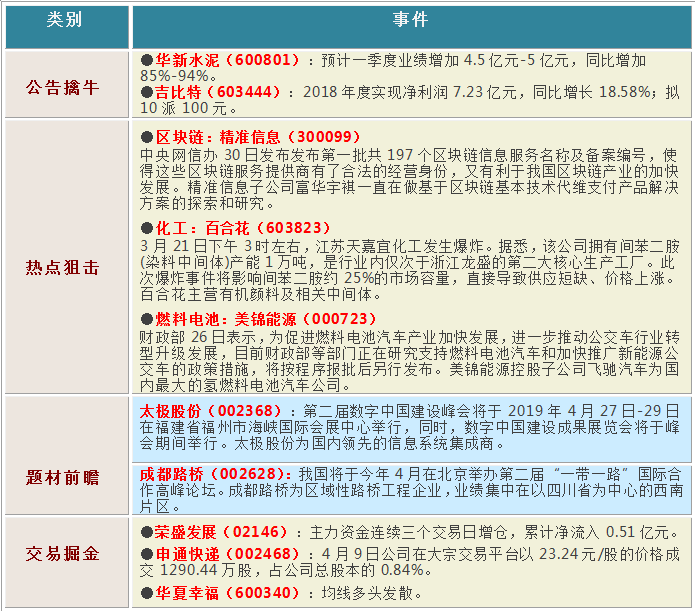Click stock name 申通快递（002468）
Screen dimensions: 695x611
tap(227, 554)
